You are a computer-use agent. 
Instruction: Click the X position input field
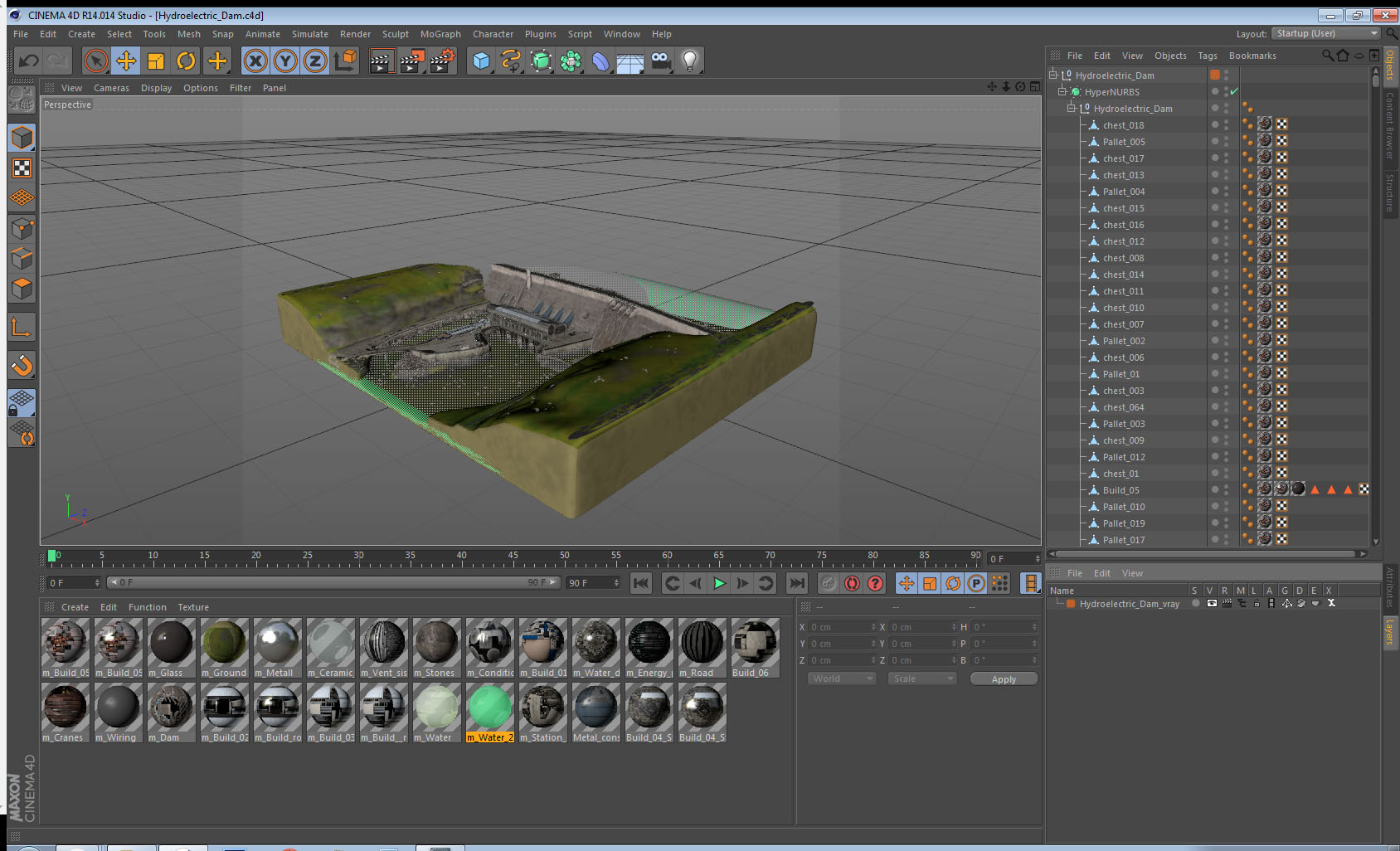click(843, 627)
